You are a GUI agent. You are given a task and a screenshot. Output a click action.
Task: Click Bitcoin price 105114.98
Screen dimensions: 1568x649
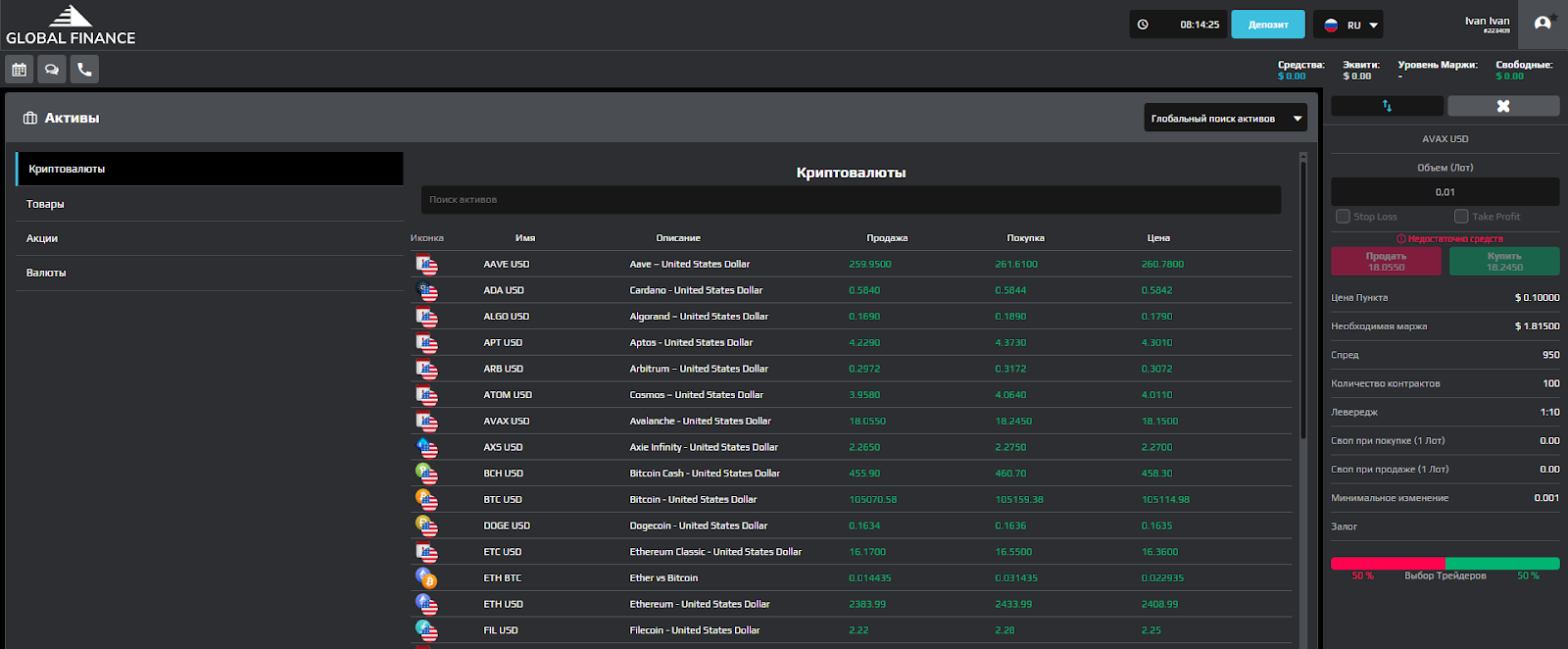pyautogui.click(x=1165, y=500)
